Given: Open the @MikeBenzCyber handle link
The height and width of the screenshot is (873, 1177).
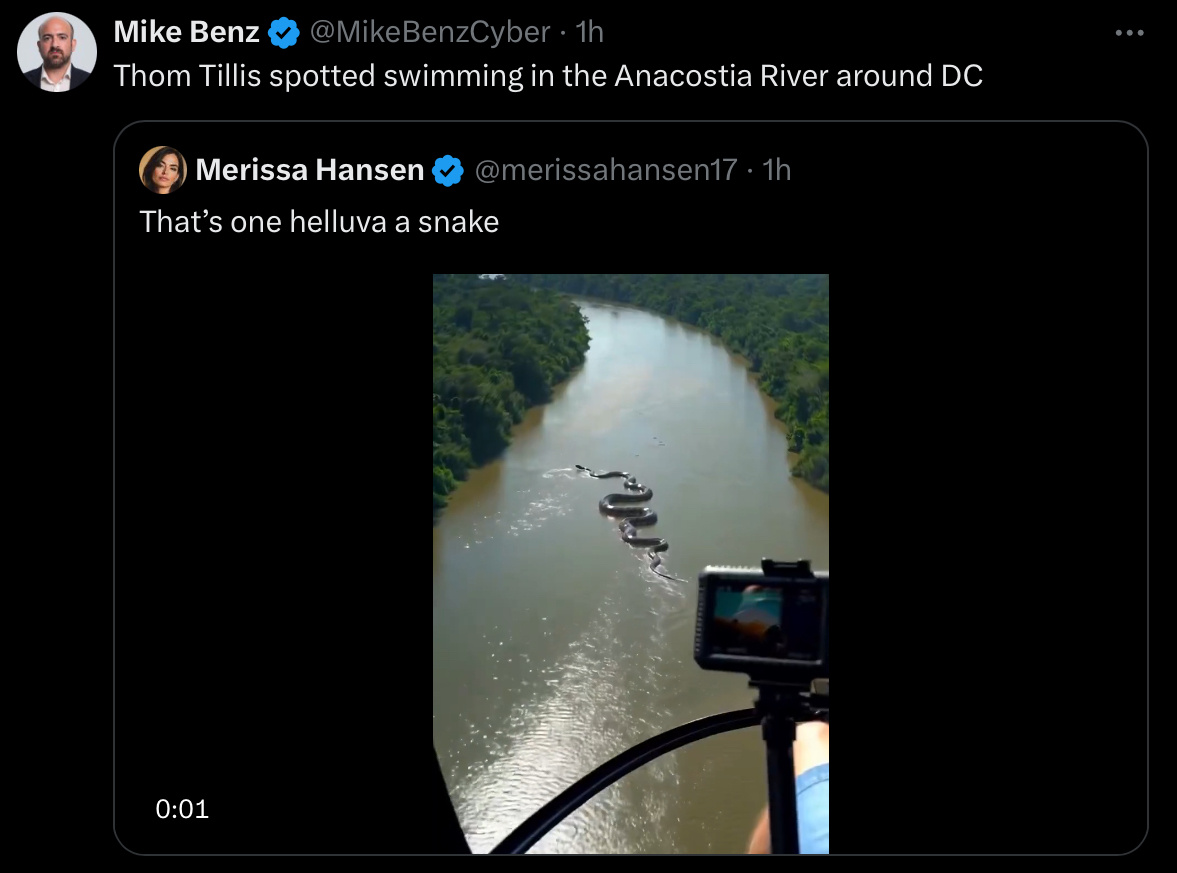Looking at the screenshot, I should coord(429,32).
